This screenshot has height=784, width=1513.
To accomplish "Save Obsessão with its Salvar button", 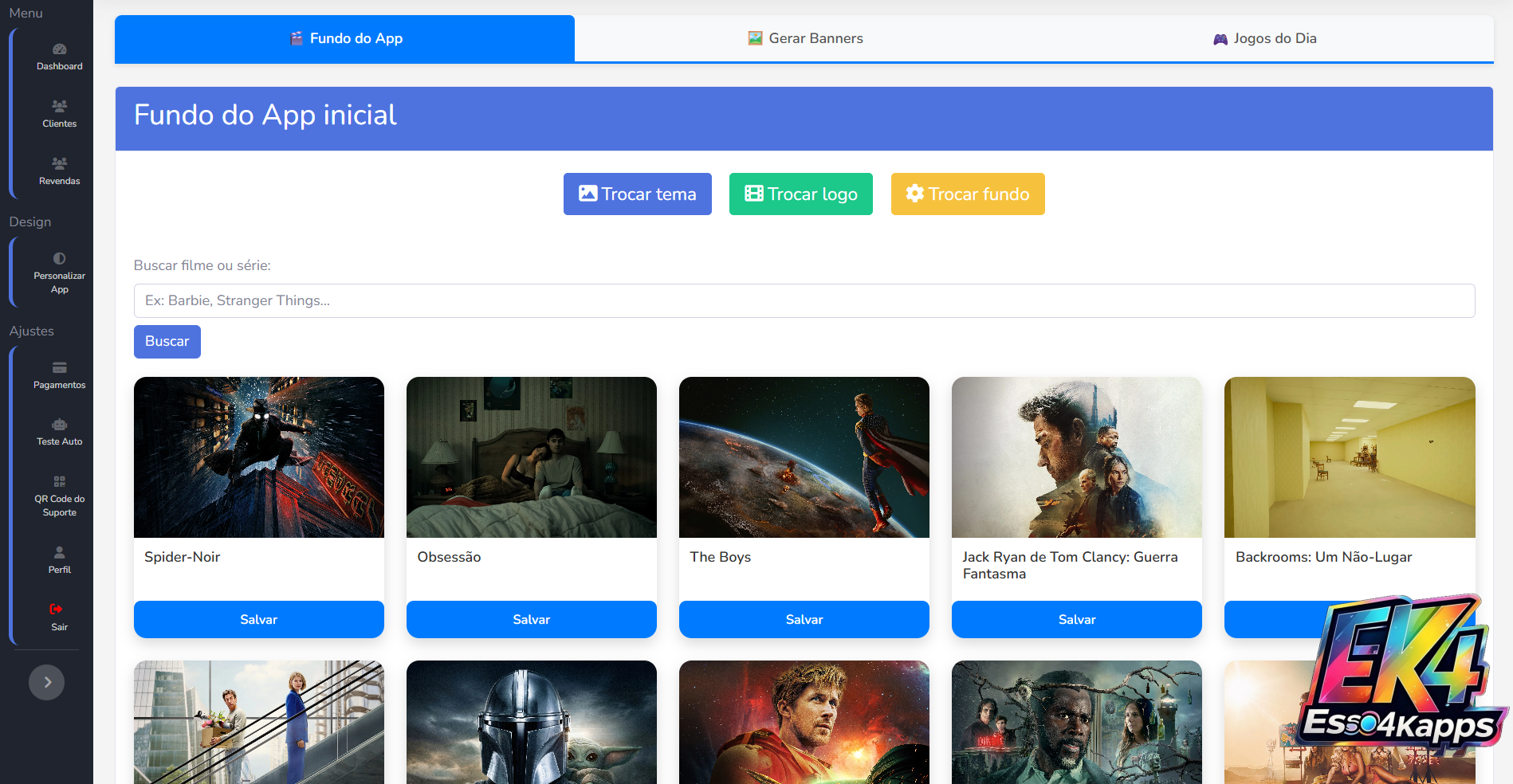I will [x=531, y=619].
